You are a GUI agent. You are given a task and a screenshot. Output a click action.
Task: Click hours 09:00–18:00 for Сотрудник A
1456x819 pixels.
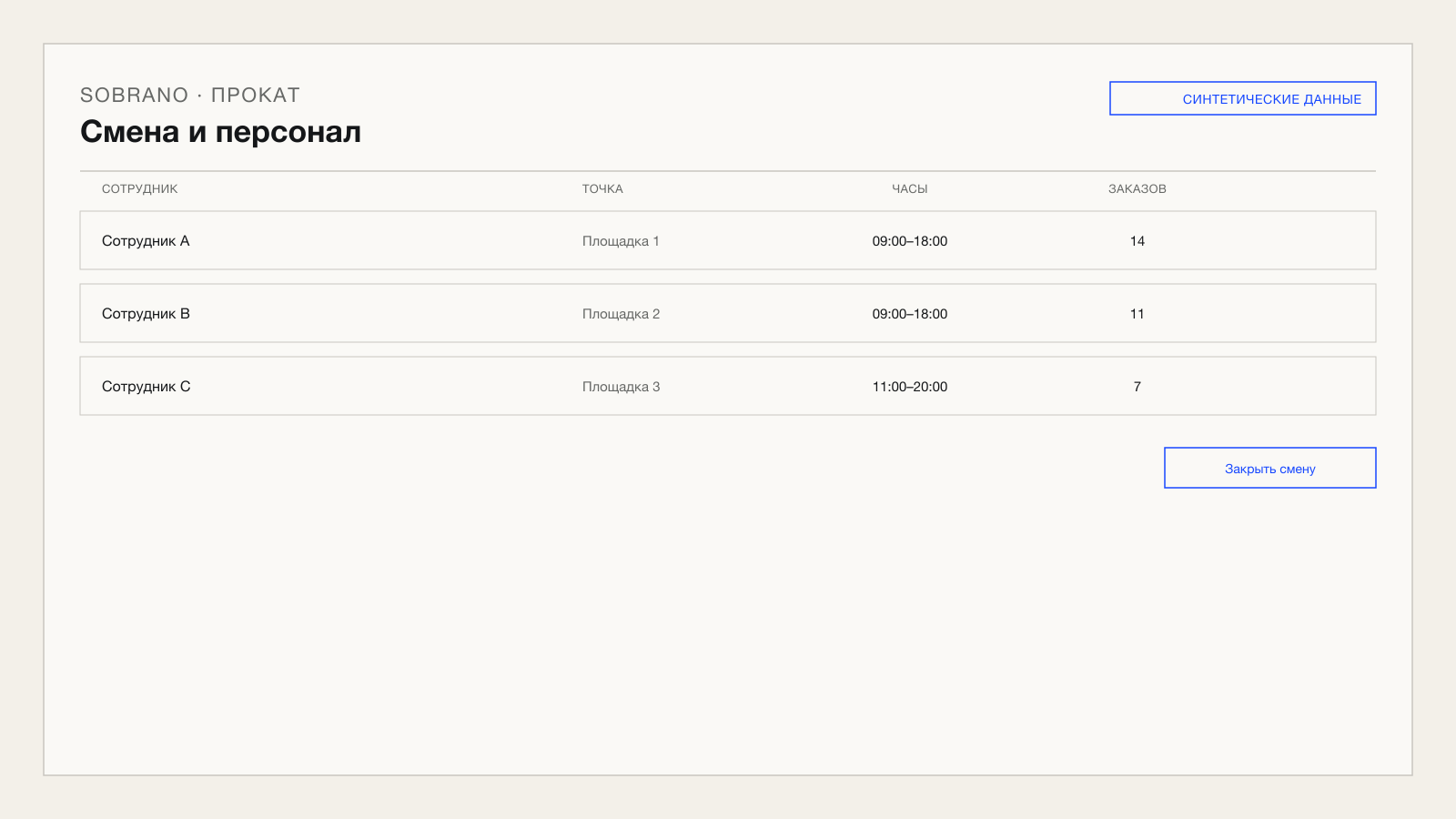(910, 241)
